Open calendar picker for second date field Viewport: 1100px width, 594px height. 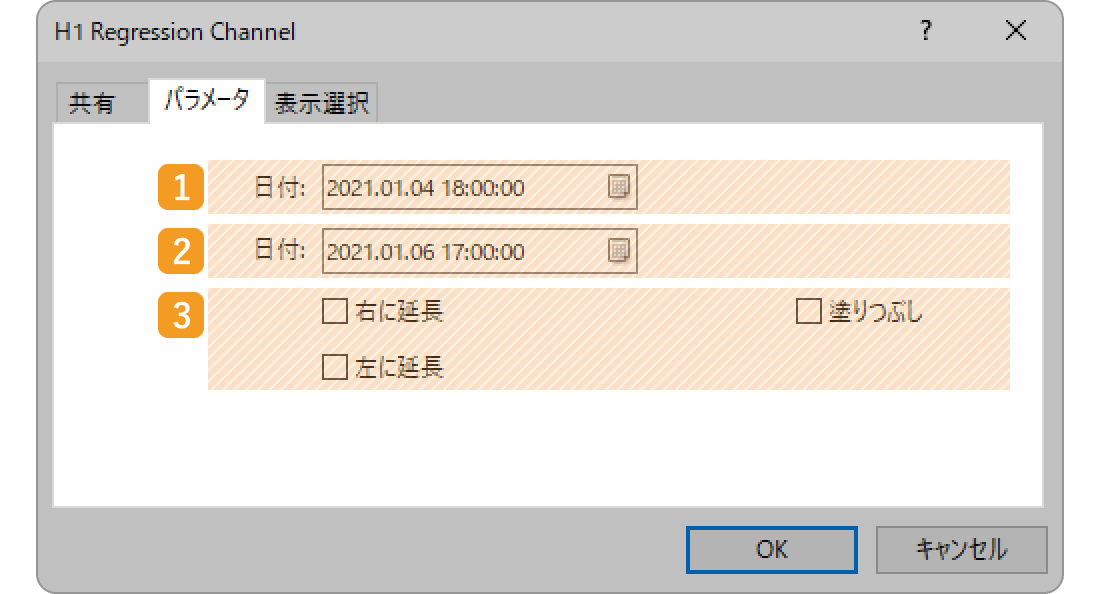click(x=618, y=250)
